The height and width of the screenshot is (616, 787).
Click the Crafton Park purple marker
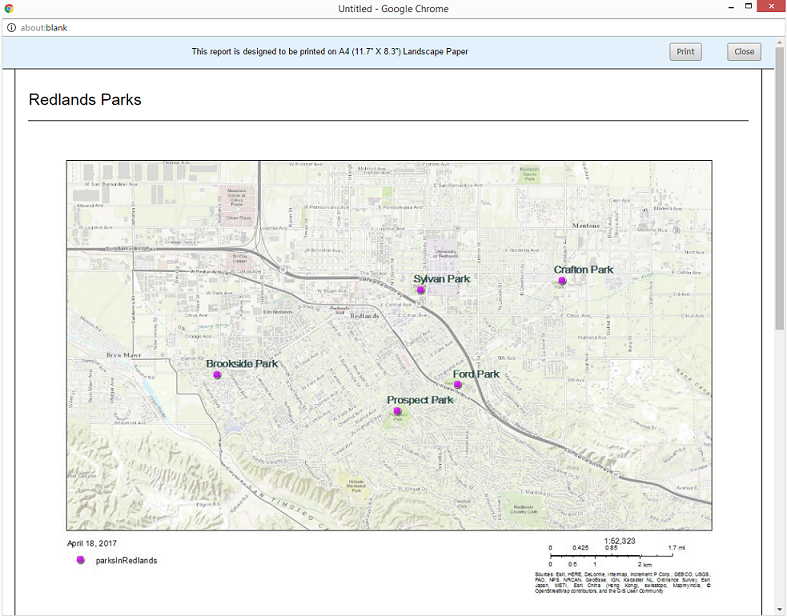562,281
